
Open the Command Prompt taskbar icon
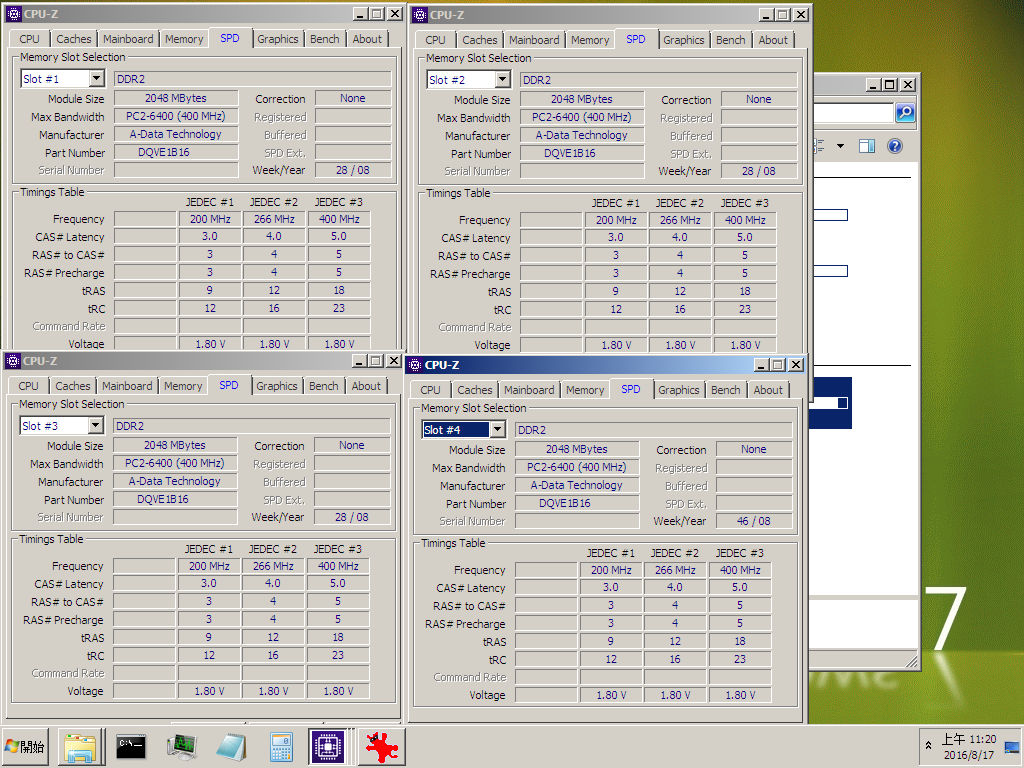click(131, 747)
